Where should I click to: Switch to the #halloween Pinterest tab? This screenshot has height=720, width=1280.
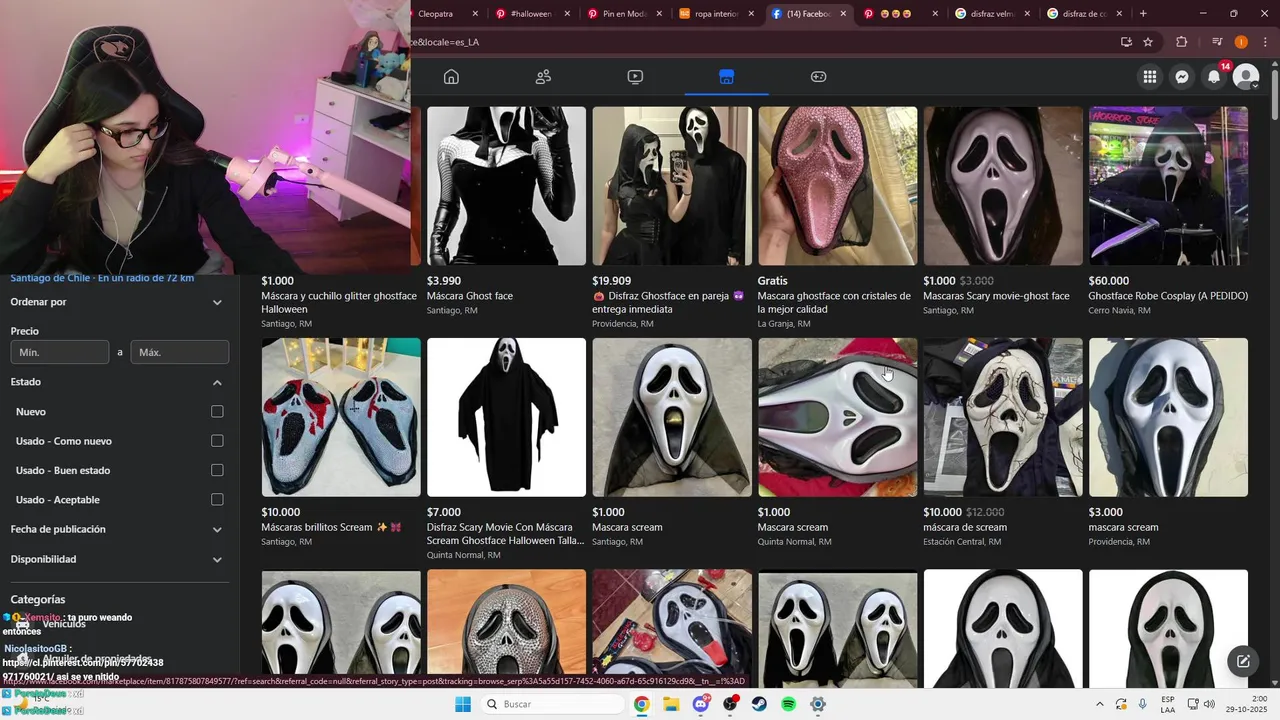(x=535, y=14)
